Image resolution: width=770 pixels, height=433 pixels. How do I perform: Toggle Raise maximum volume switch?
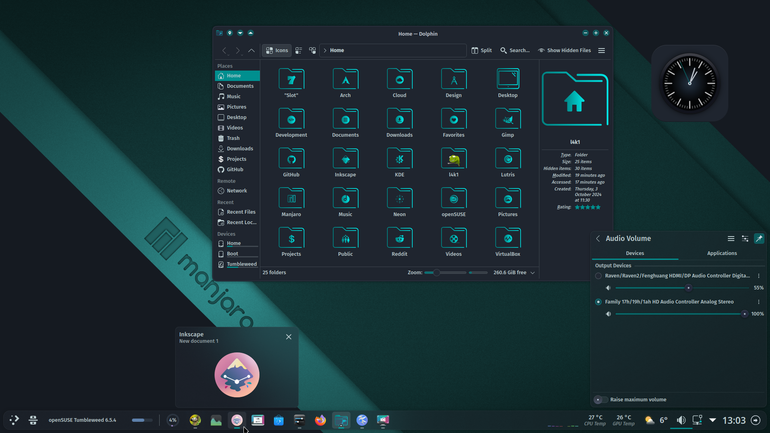601,400
